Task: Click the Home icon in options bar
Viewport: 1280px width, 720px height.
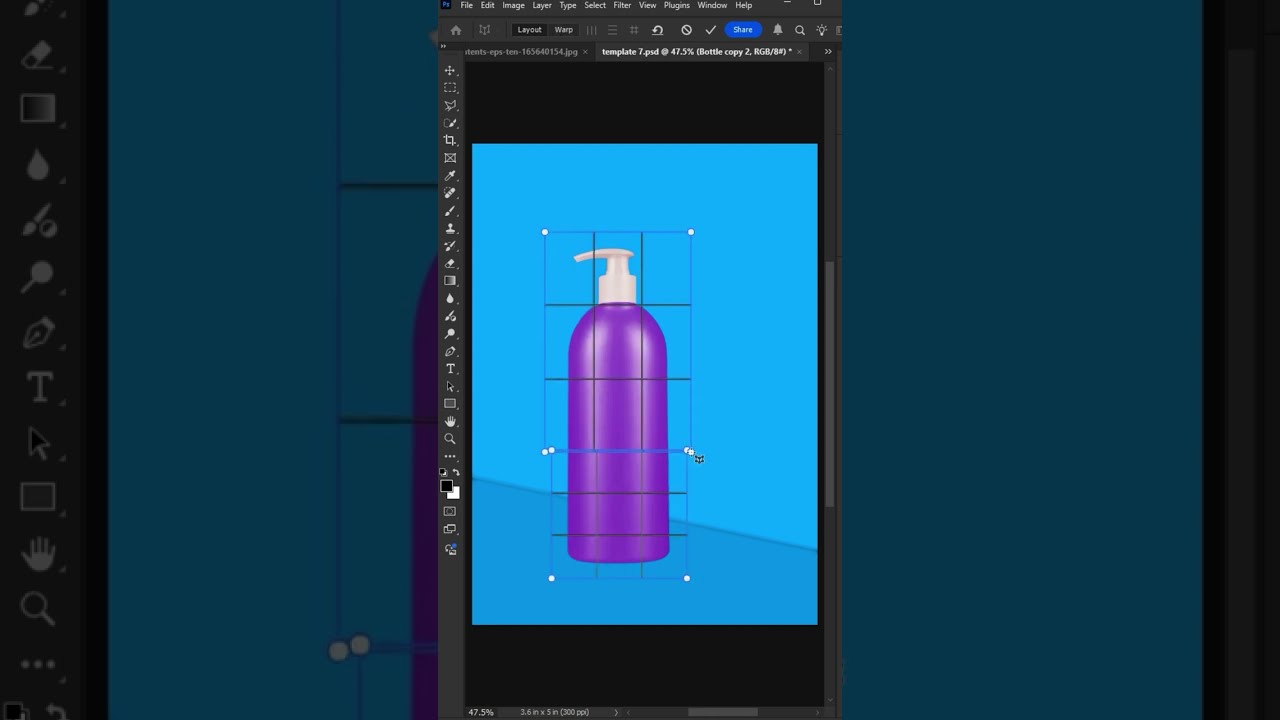Action: click(456, 30)
